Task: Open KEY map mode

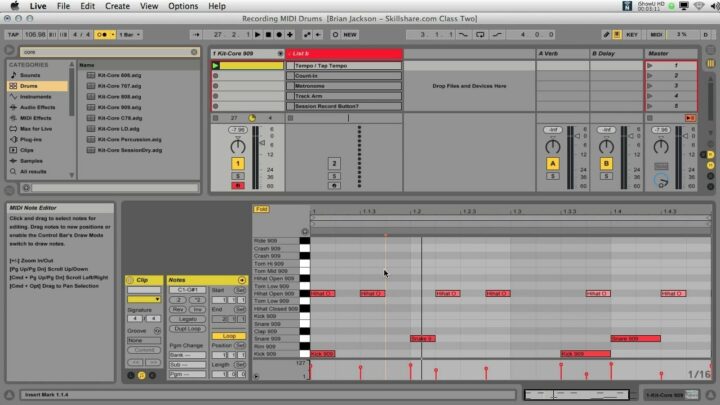Action: pos(632,33)
